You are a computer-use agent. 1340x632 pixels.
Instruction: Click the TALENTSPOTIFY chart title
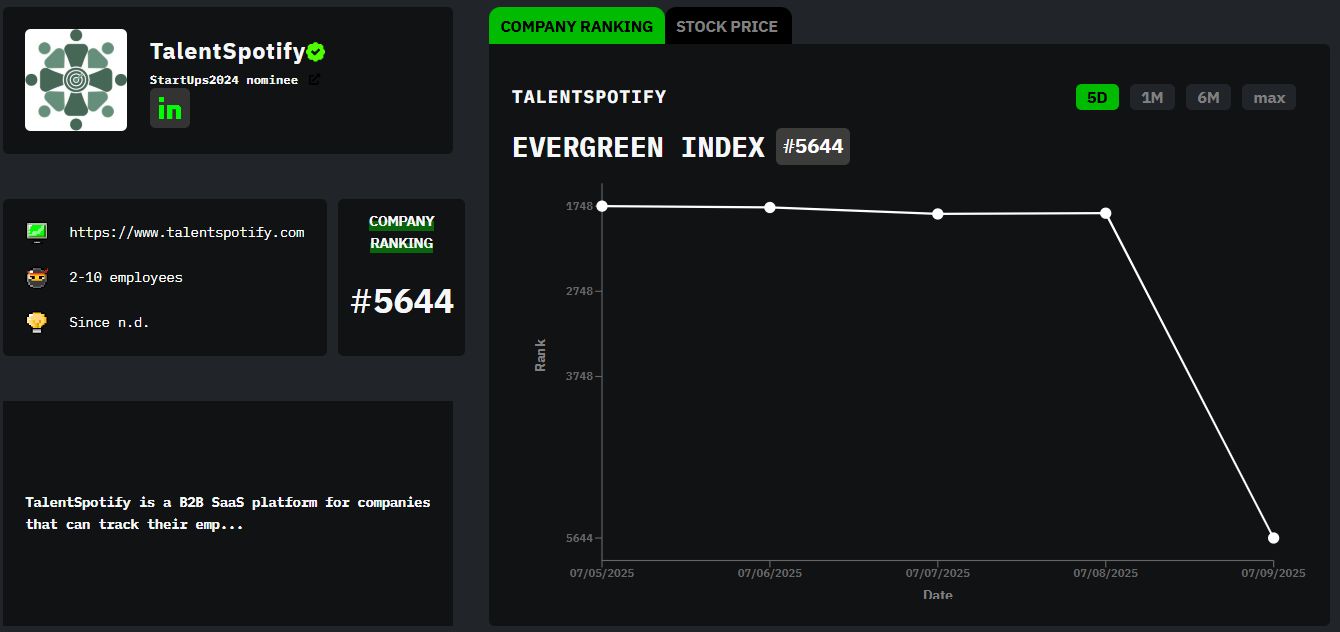pos(589,97)
